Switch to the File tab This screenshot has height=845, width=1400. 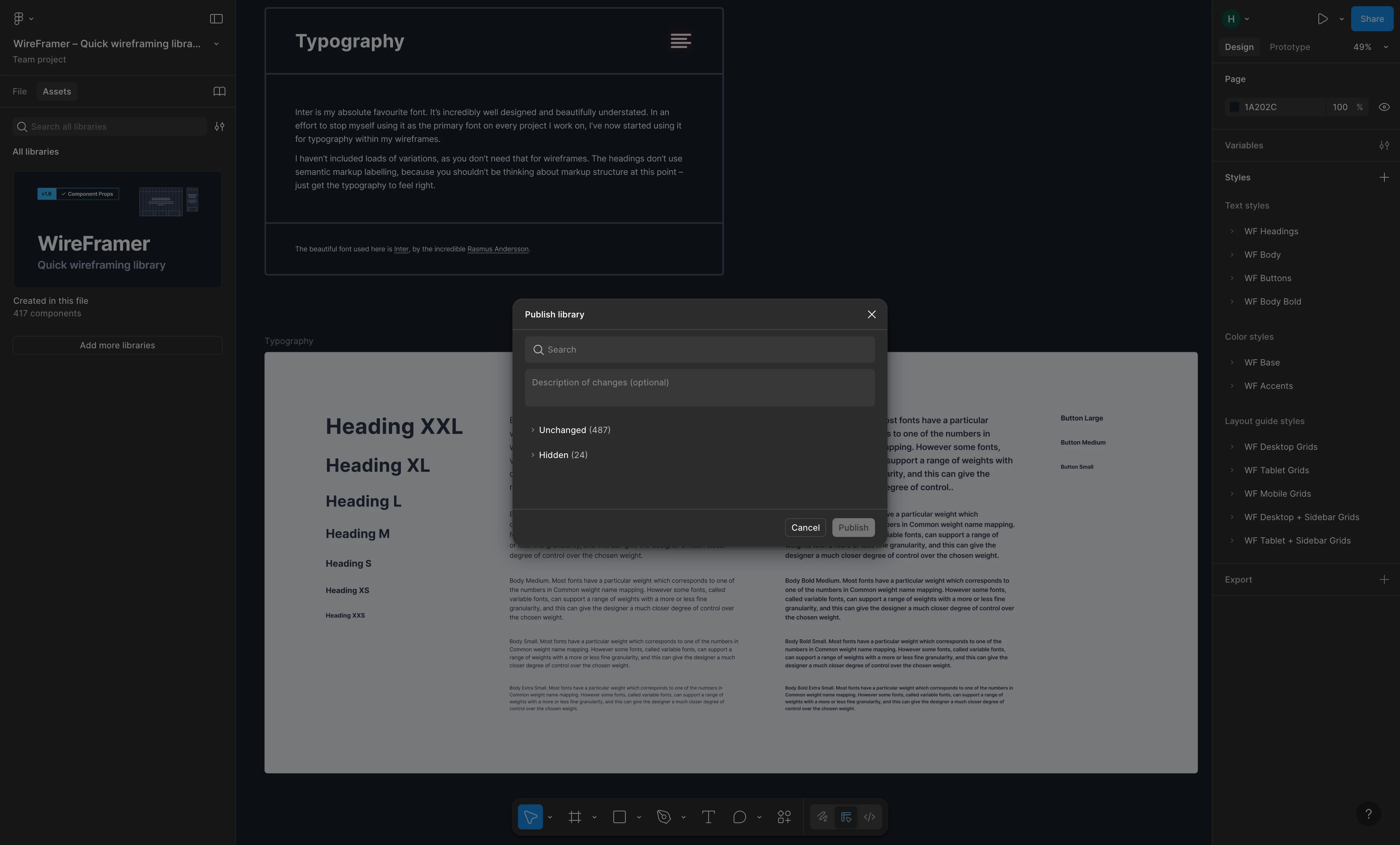19,91
